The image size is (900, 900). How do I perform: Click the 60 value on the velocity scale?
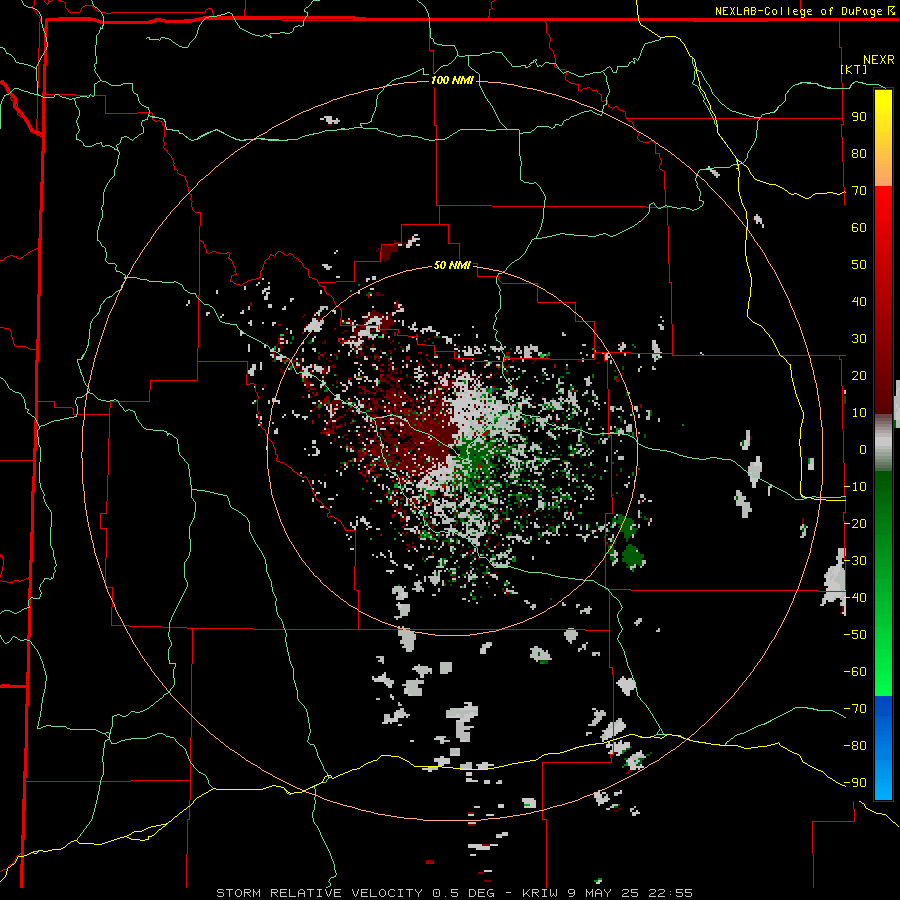(x=859, y=228)
